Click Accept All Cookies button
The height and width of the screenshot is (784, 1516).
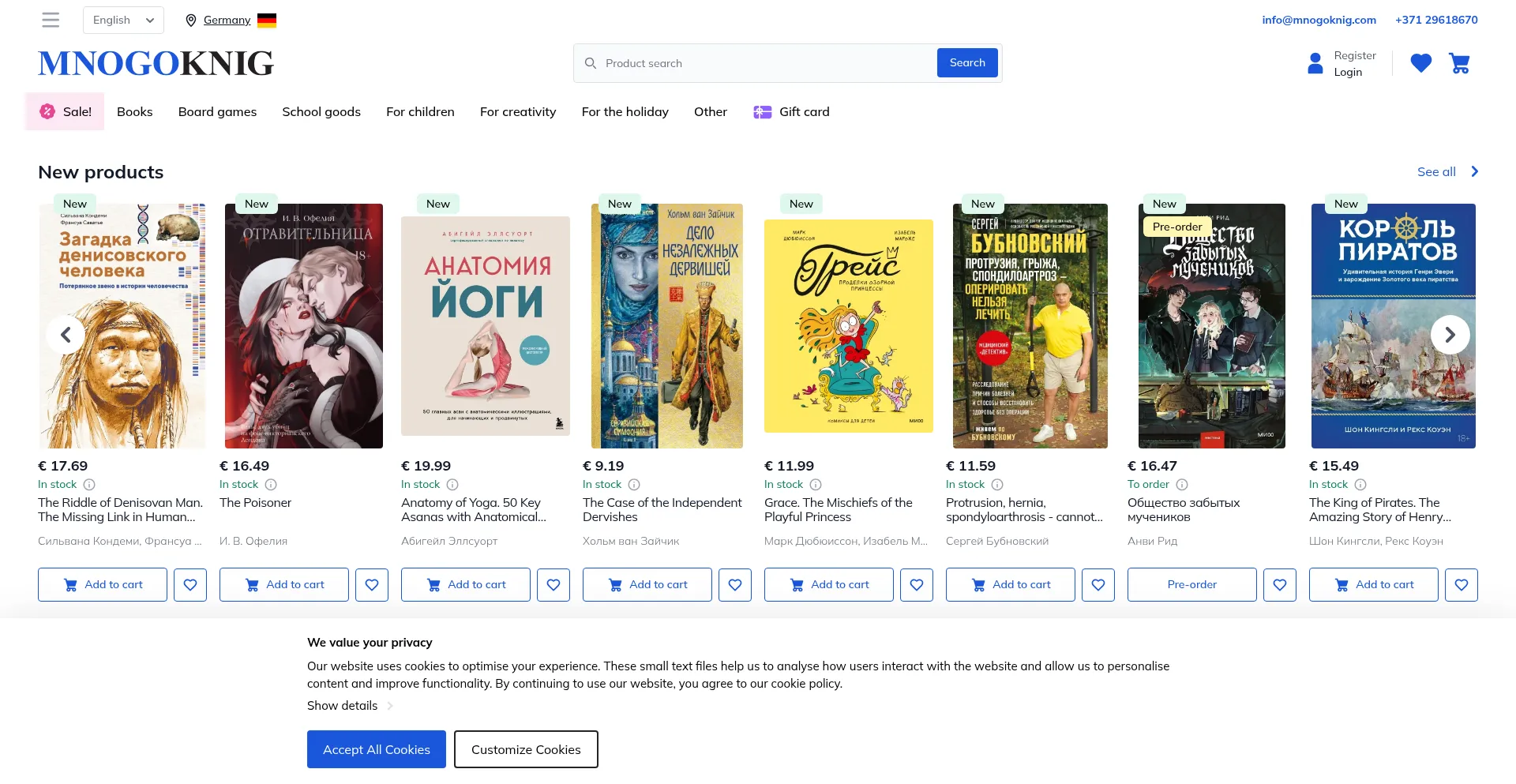(x=376, y=749)
